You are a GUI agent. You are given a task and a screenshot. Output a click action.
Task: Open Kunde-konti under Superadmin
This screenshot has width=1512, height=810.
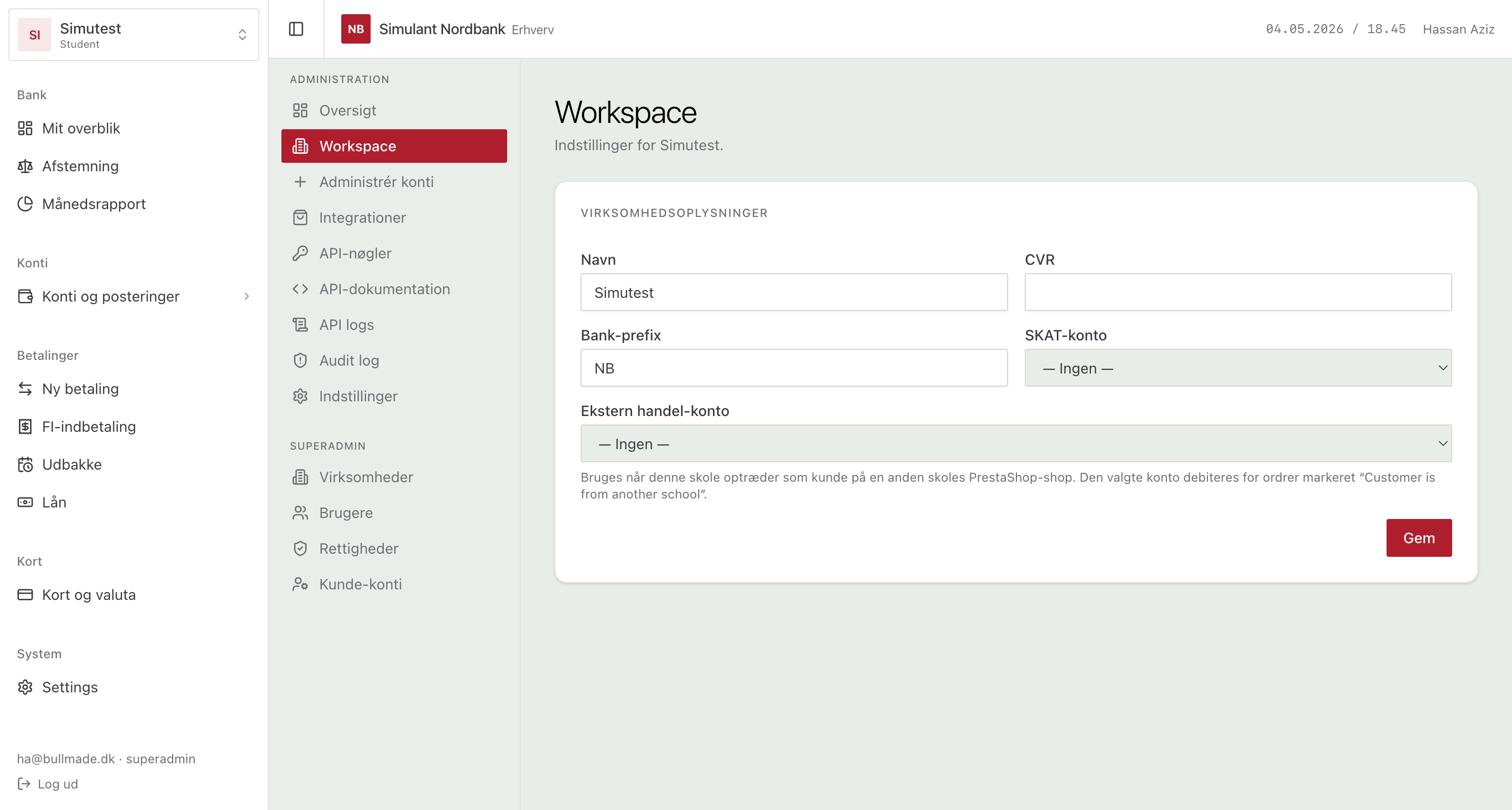pyautogui.click(x=394, y=585)
